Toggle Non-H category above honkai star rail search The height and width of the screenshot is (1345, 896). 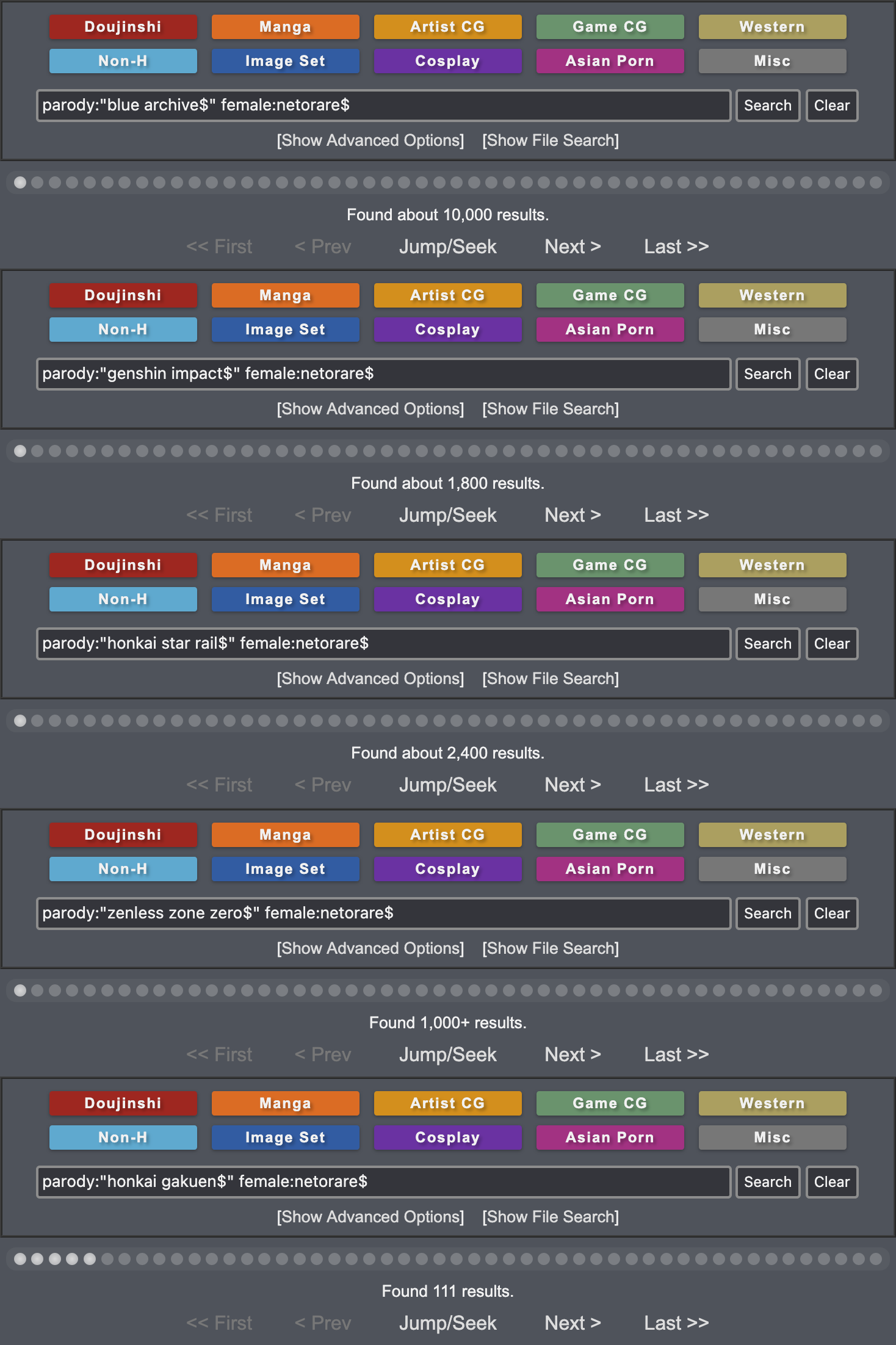click(123, 599)
